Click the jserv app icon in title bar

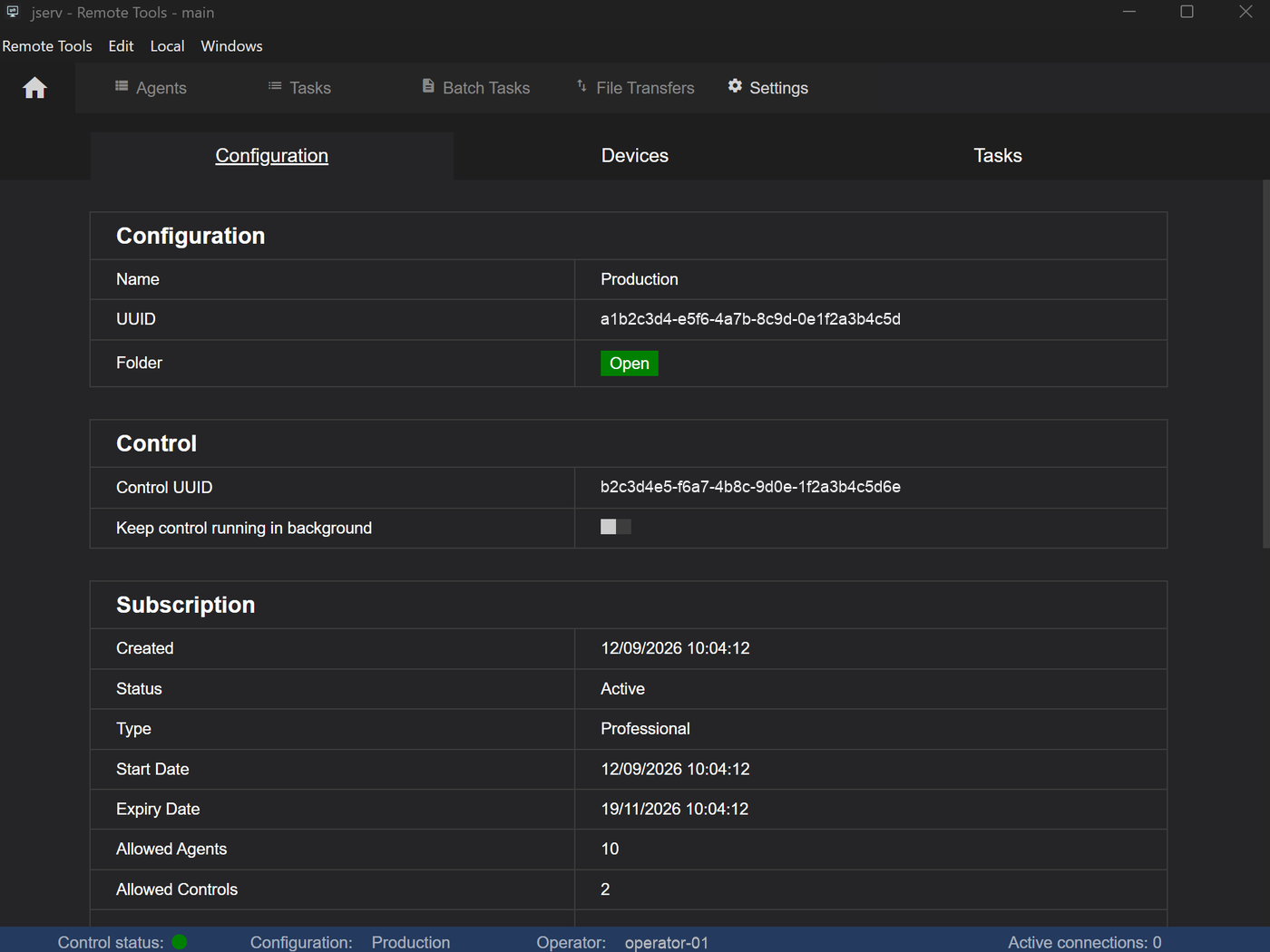13,12
